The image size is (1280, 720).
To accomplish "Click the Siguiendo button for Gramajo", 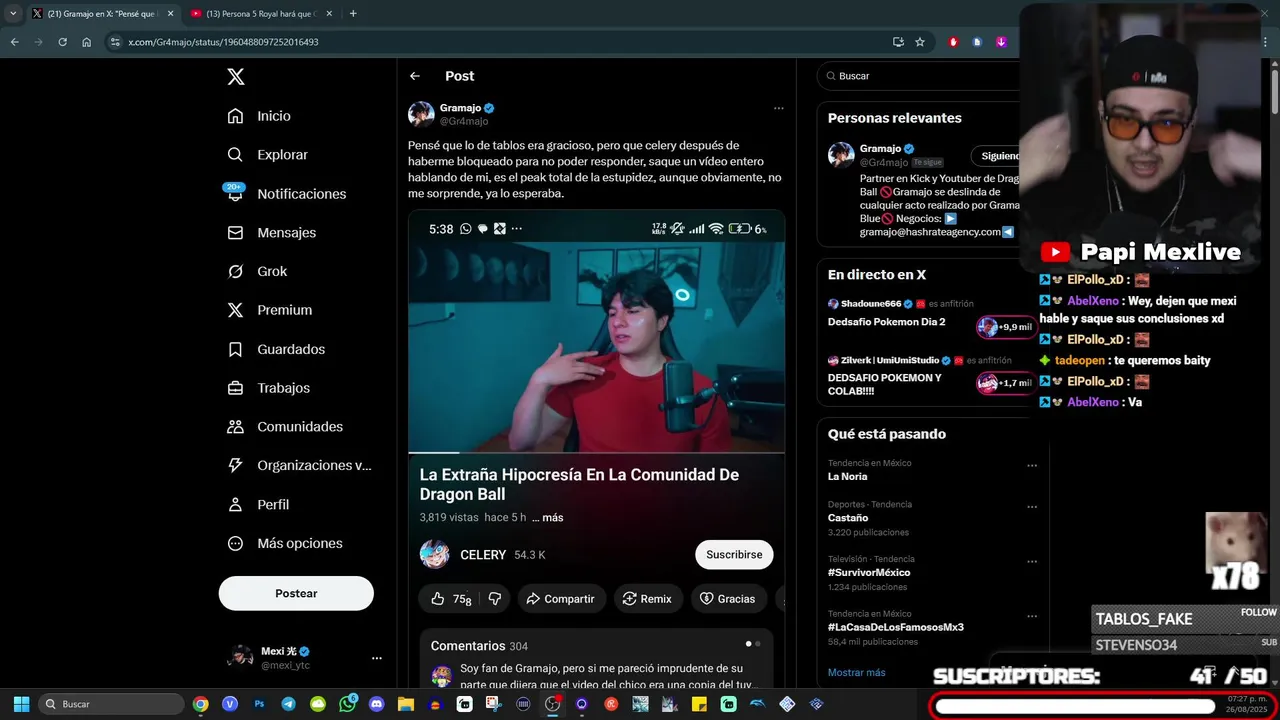I will (x=997, y=156).
